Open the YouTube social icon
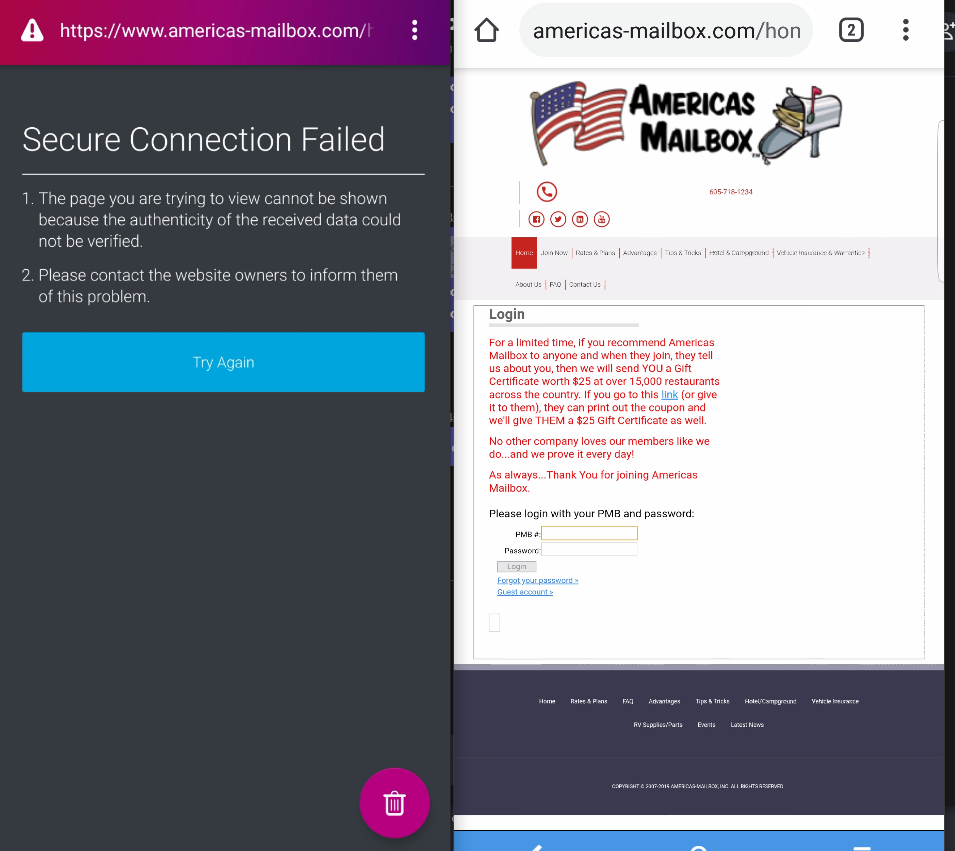Screen dimensions: 955x851 pyautogui.click(x=601, y=218)
